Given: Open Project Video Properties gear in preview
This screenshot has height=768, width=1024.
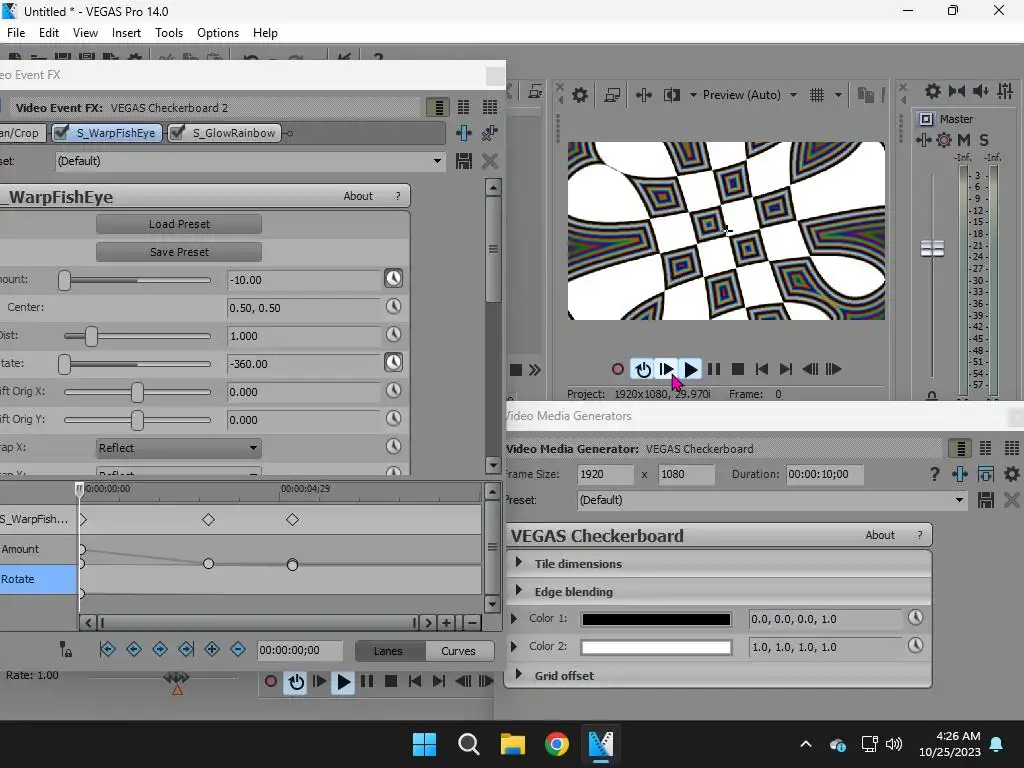Looking at the screenshot, I should point(580,95).
